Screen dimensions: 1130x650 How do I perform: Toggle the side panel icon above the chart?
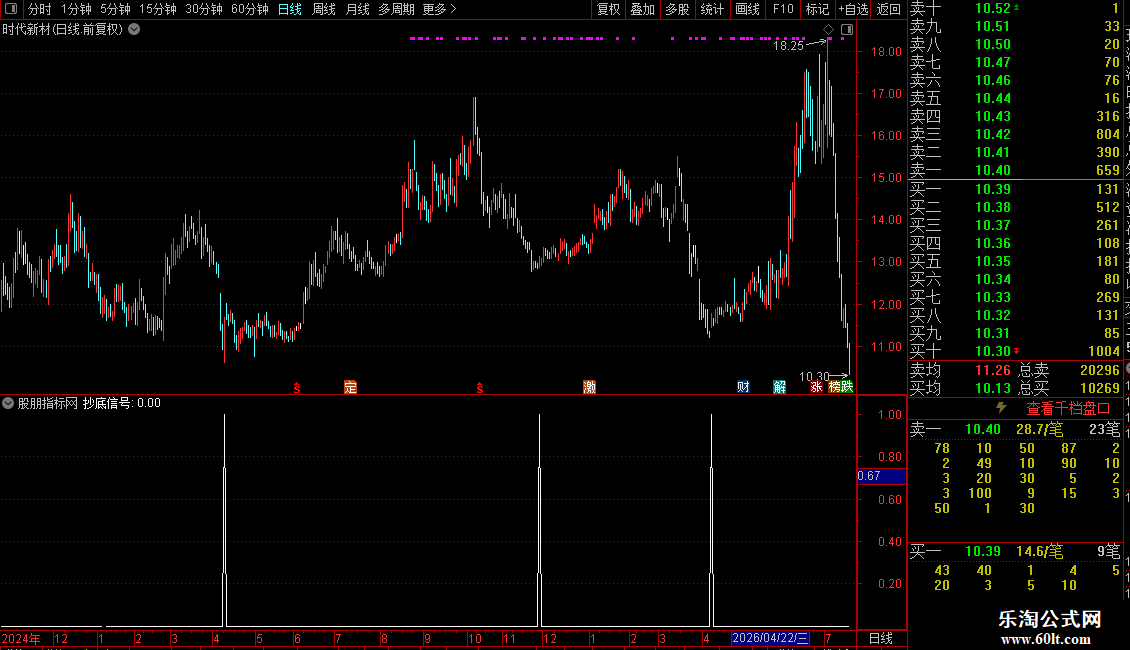click(847, 30)
